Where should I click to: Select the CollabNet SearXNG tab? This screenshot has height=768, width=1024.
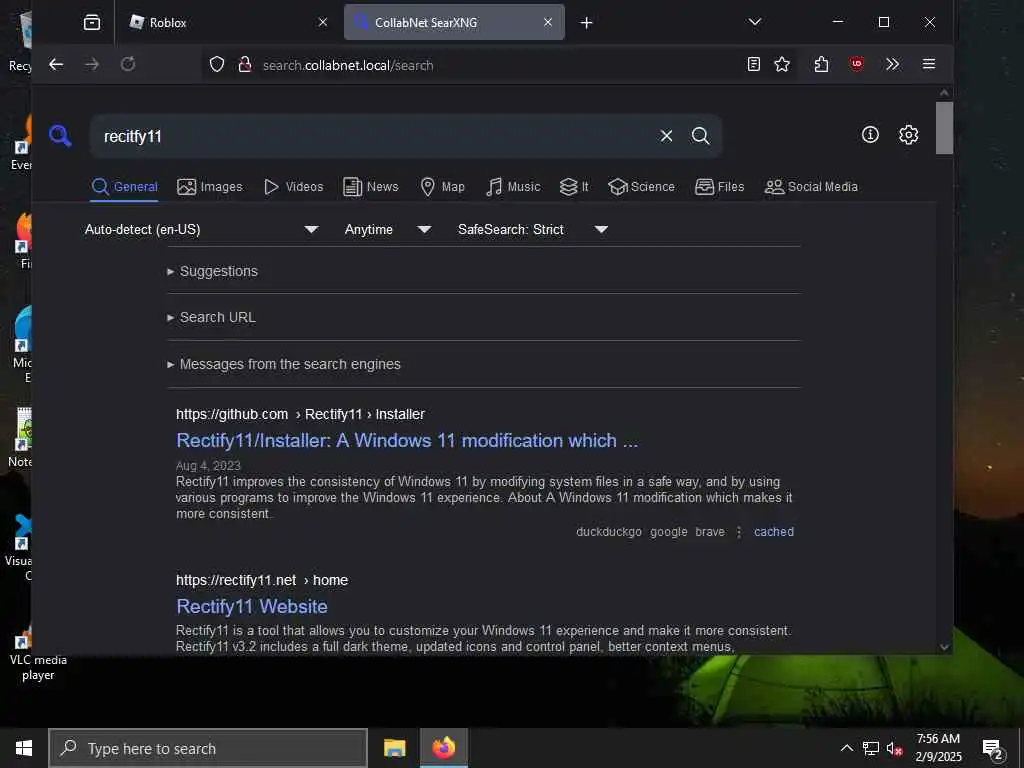[454, 22]
